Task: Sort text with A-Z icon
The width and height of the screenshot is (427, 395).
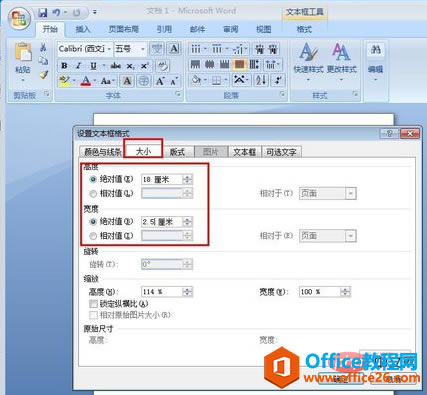Action: click(261, 80)
